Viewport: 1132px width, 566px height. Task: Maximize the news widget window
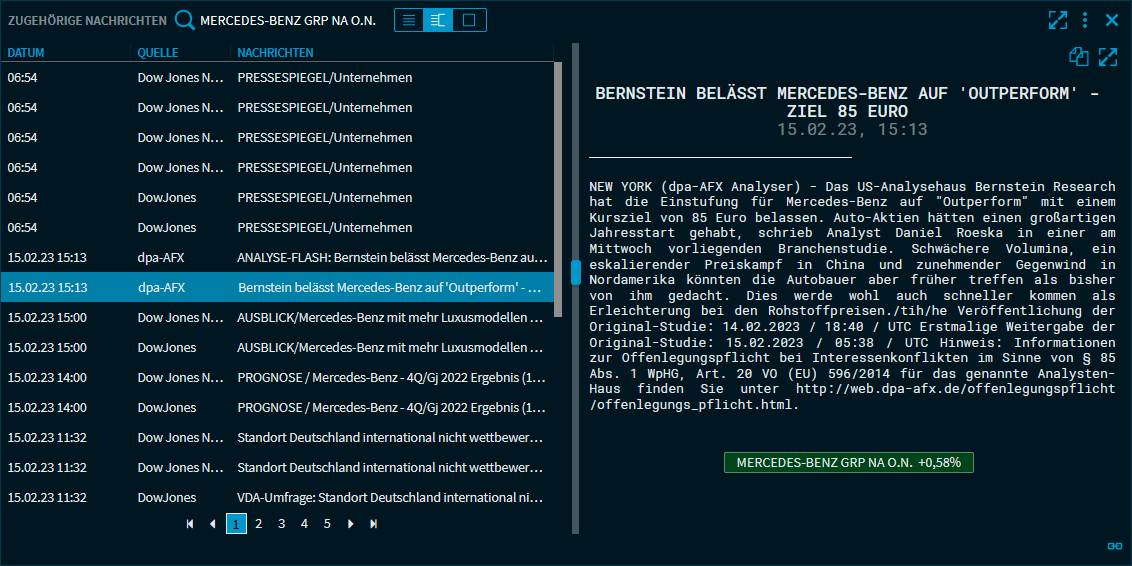point(1058,20)
